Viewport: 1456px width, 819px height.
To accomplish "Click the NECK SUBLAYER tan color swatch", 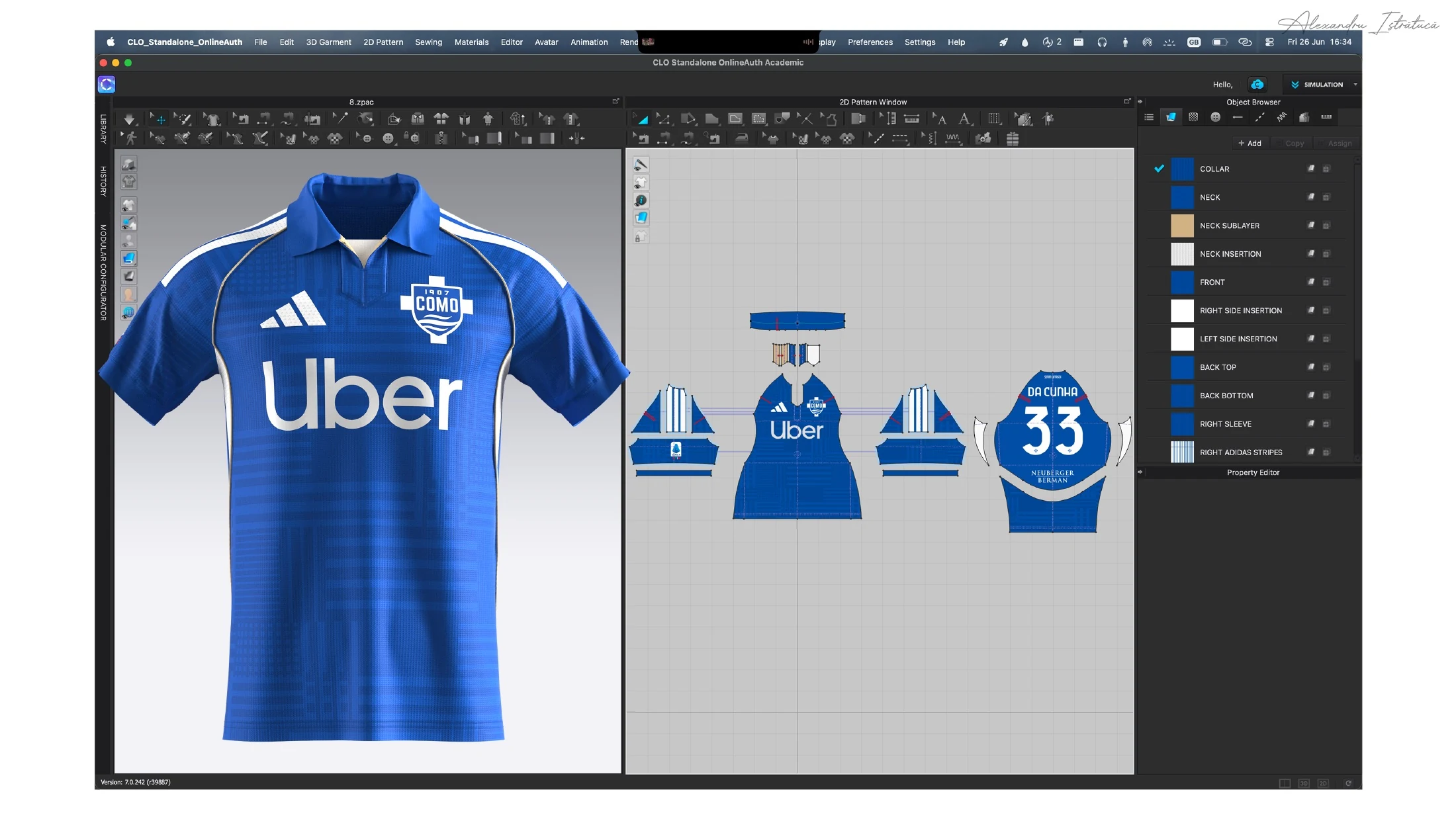I will coord(1182,226).
